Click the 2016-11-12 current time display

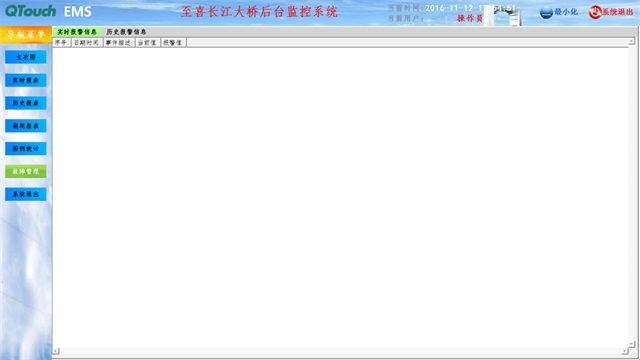click(x=470, y=8)
